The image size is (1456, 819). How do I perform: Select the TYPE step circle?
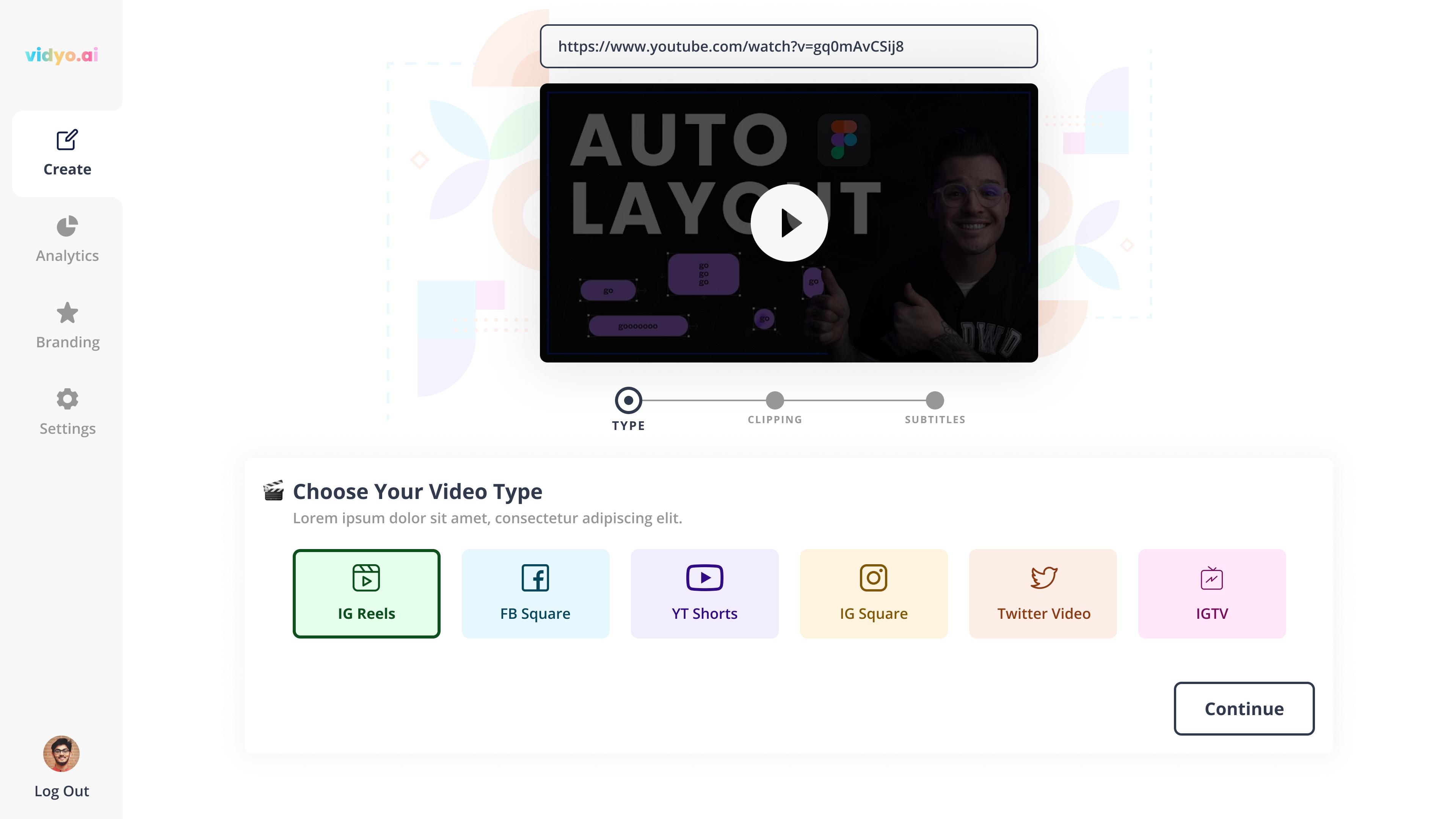point(628,400)
